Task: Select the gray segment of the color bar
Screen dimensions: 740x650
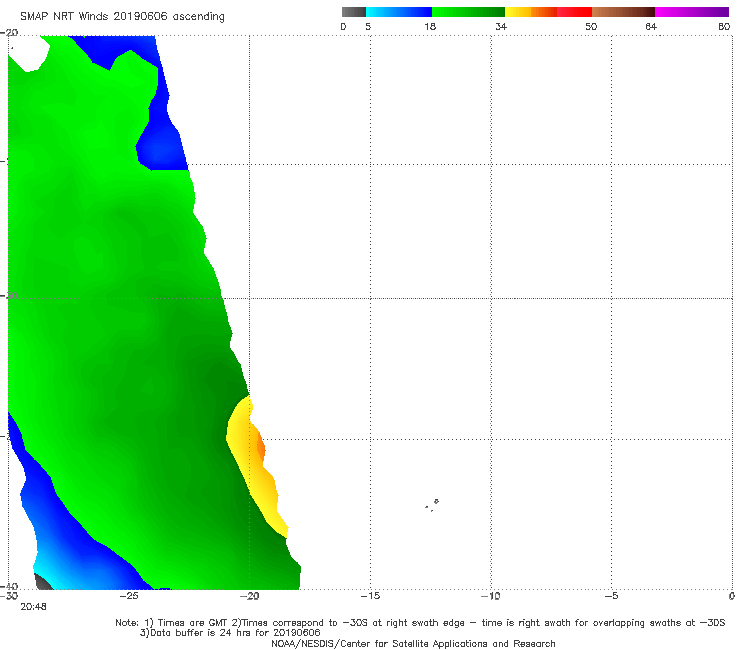Action: click(353, 12)
